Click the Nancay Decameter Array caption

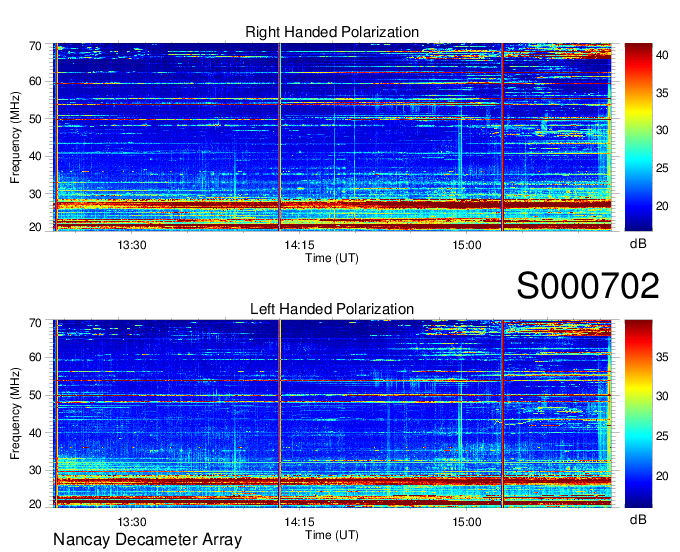pos(147,540)
